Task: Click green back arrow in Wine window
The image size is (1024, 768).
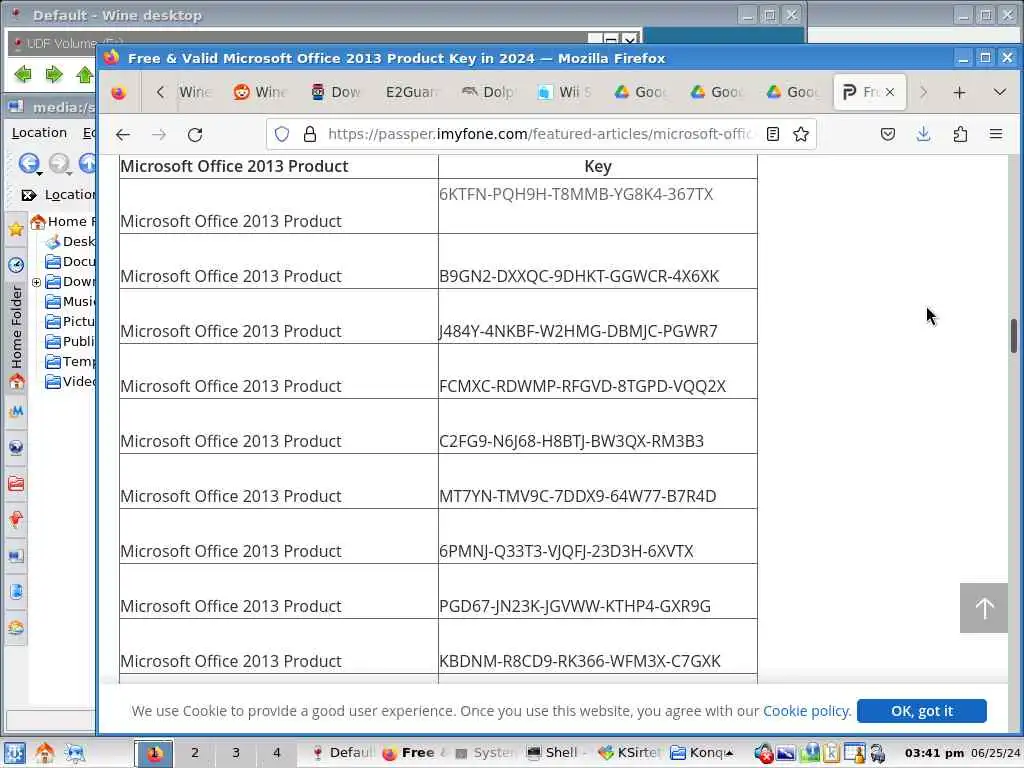Action: click(23, 74)
